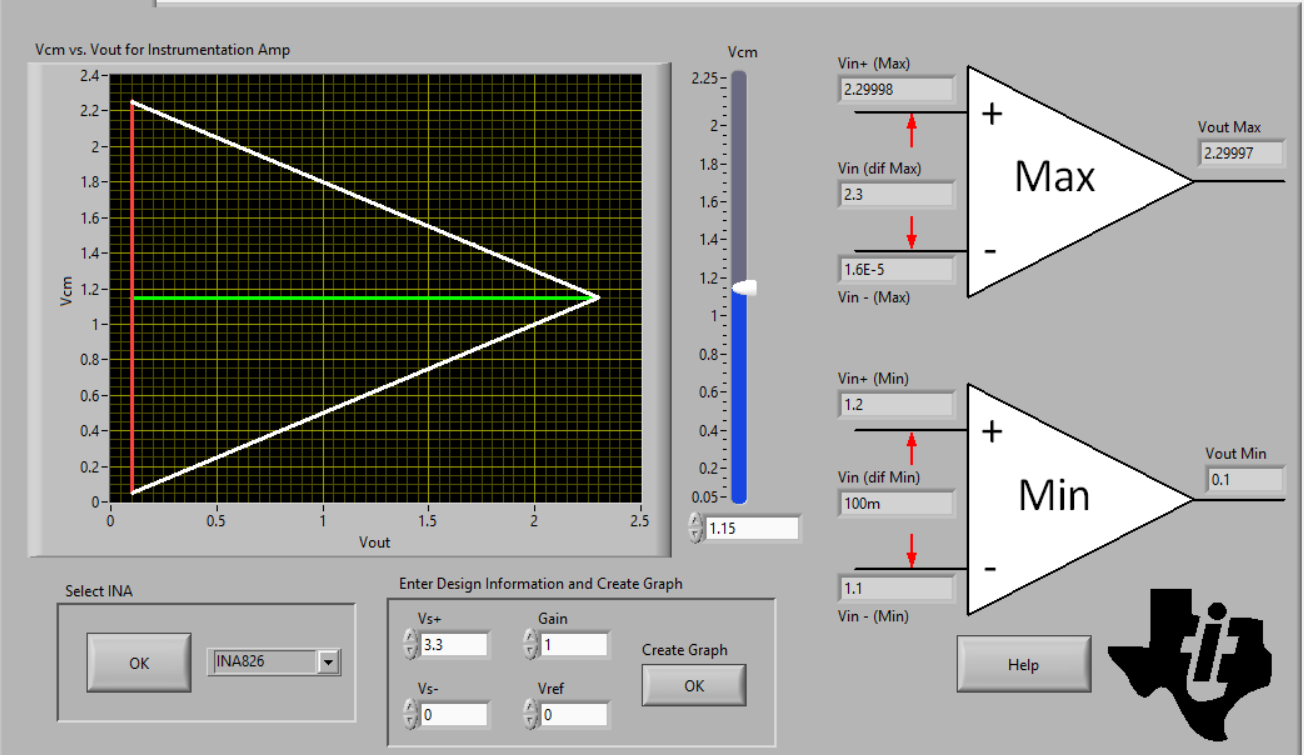This screenshot has height=755, width=1304.
Task: Click the Vcm slider track near 2
Action: 739,126
